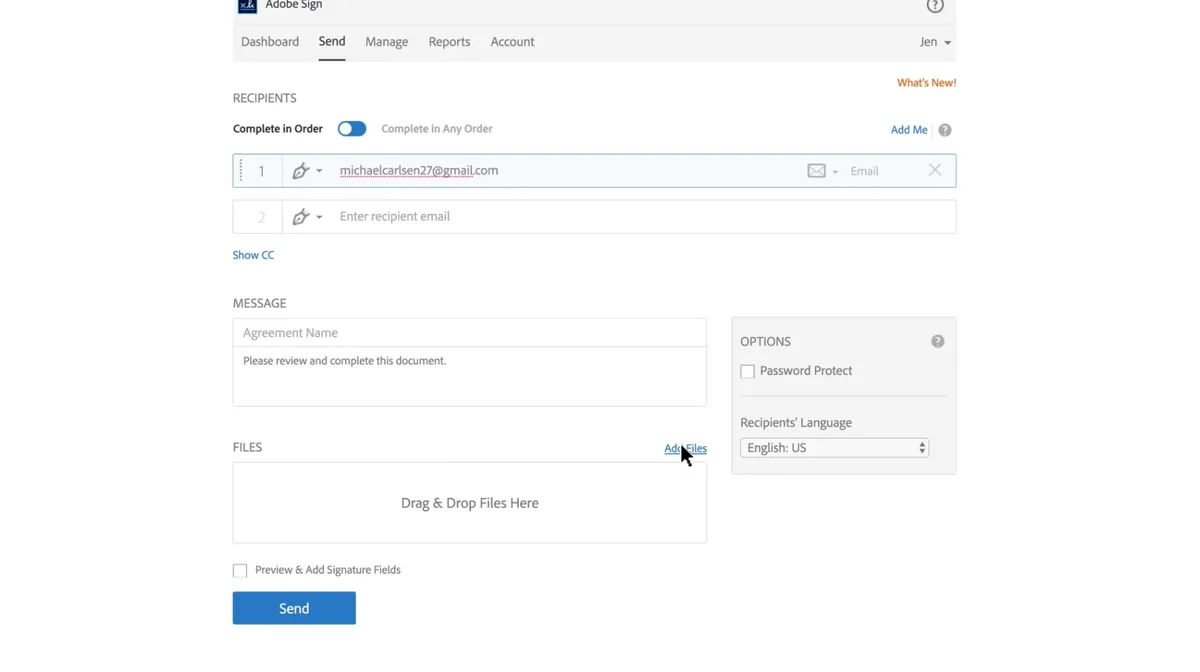
Task: Open the Manage tab
Action: coord(386,42)
